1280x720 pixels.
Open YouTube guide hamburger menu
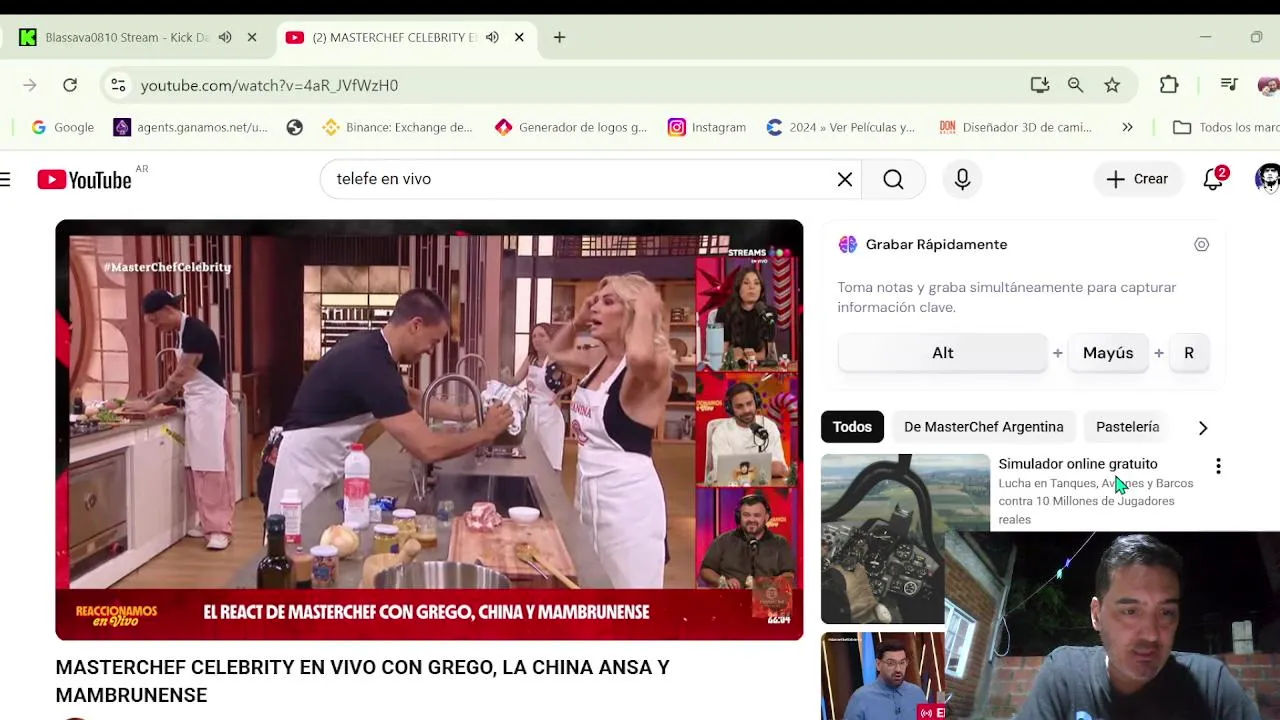tap(6, 179)
